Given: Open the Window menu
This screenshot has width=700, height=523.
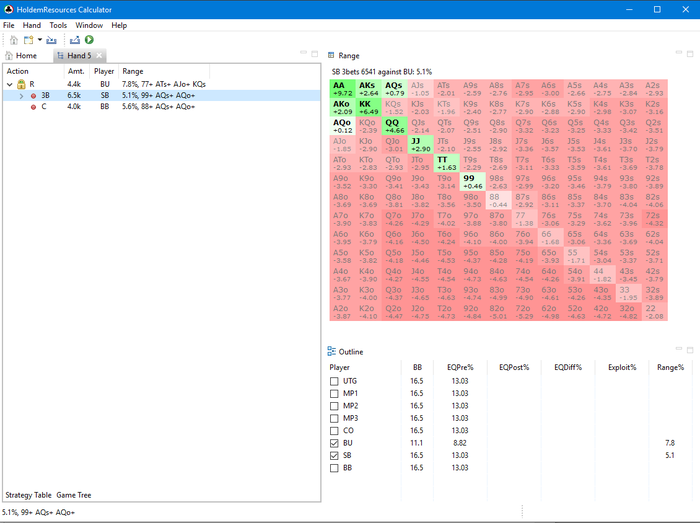Looking at the screenshot, I should (x=89, y=25).
